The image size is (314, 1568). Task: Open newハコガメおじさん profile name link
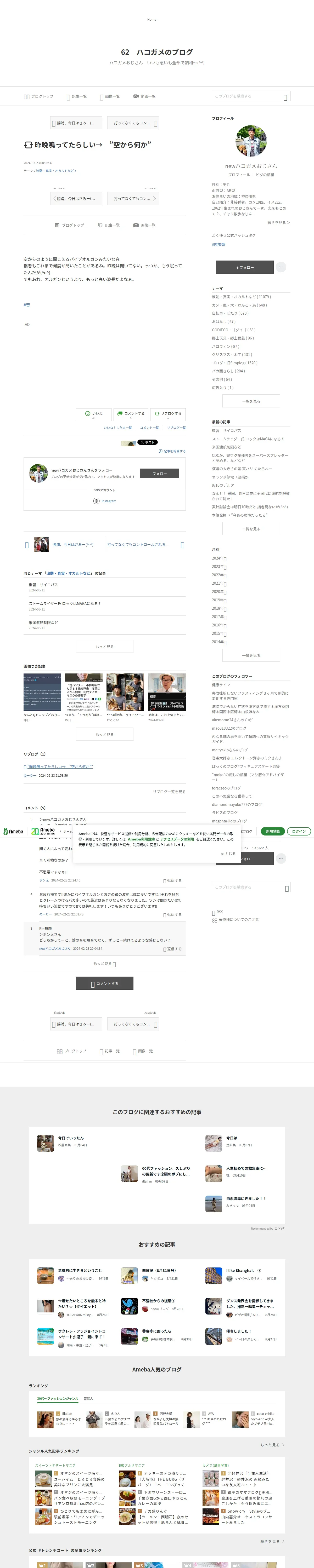pyautogui.click(x=251, y=166)
